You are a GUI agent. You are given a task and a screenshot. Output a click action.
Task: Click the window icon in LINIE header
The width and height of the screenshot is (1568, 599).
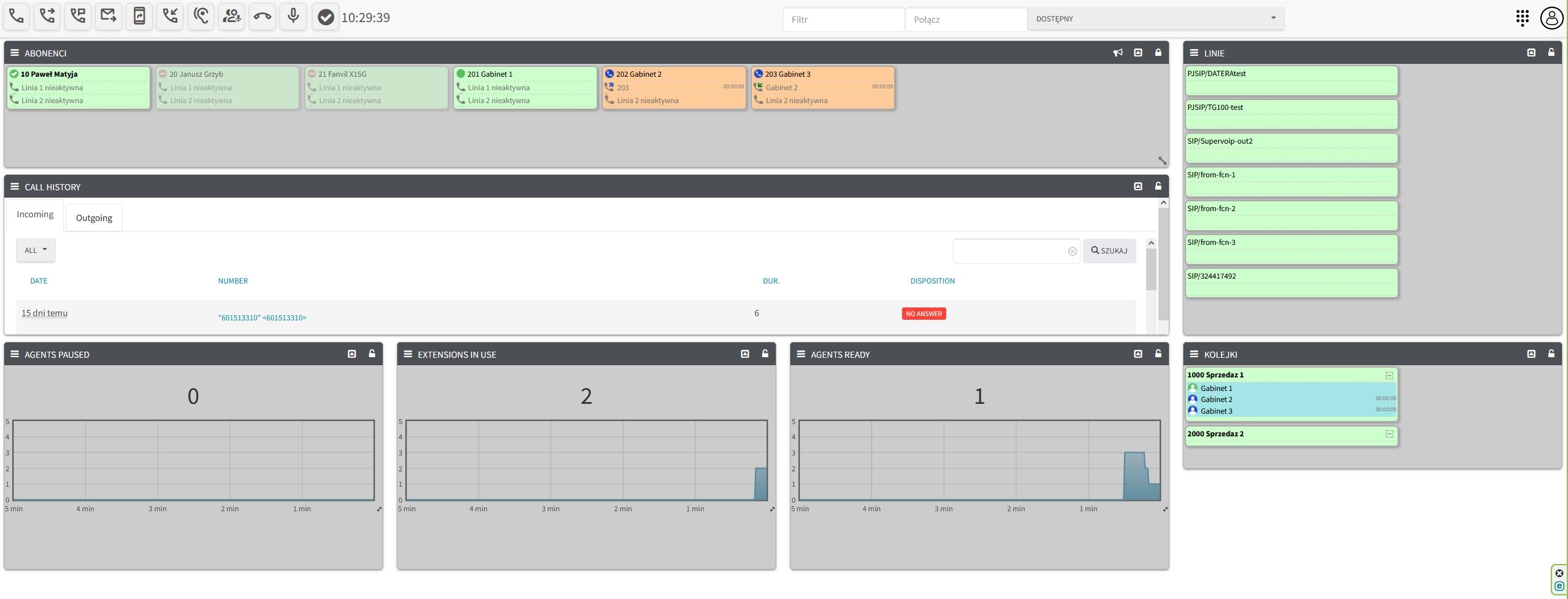click(1531, 53)
